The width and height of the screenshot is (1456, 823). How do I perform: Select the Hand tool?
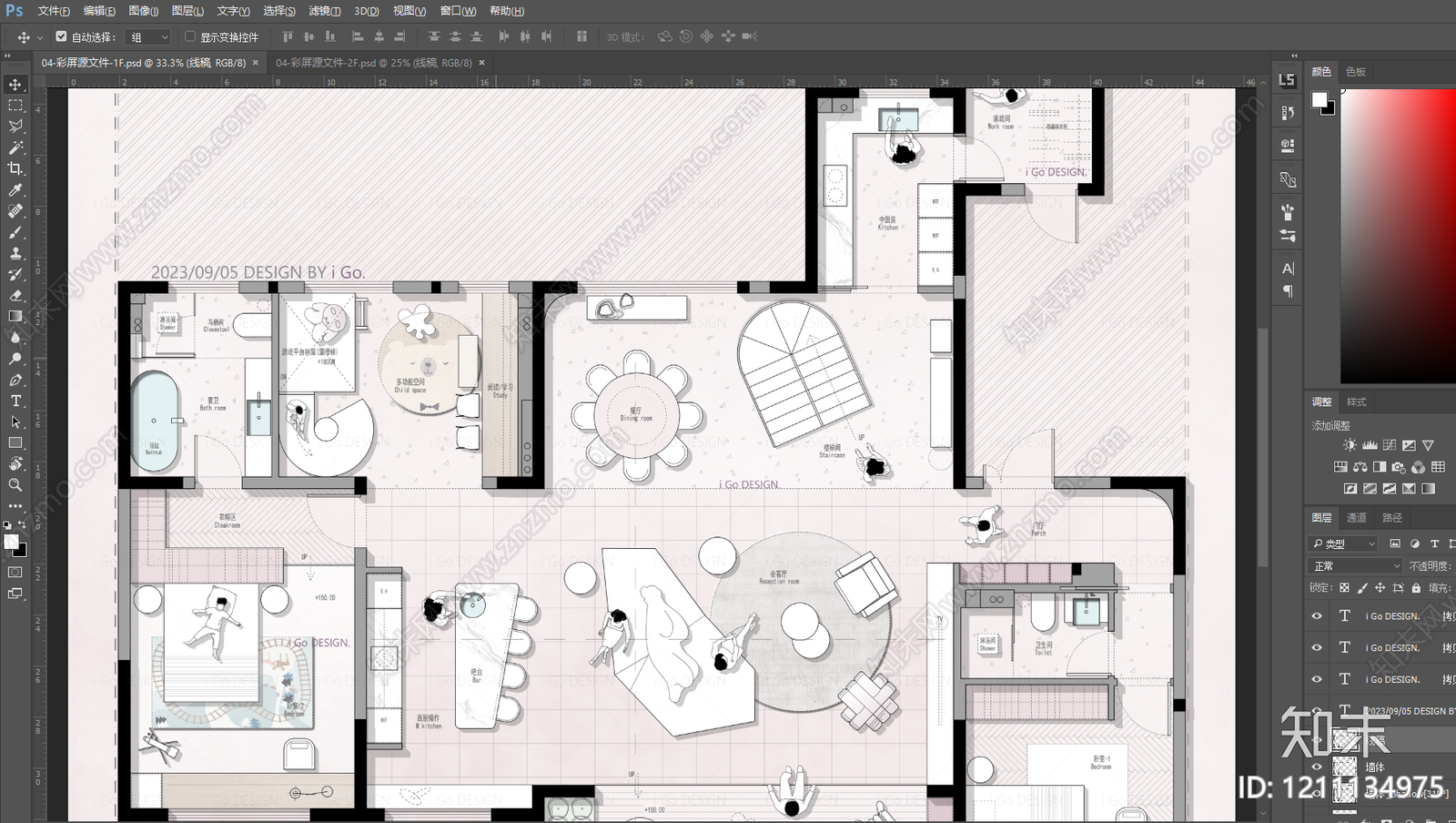tap(15, 463)
